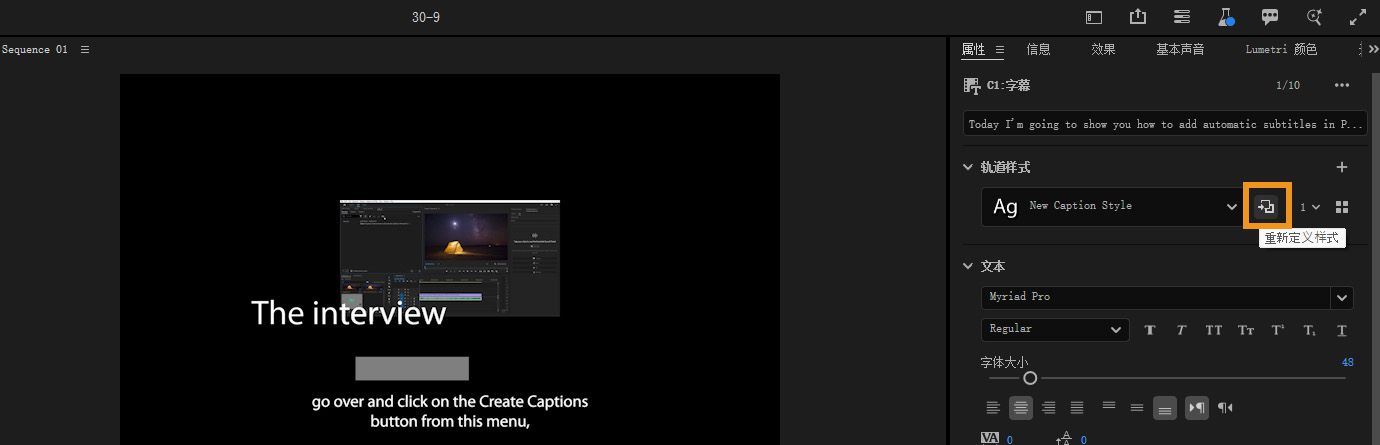Open the style level 1 dropdown
Screen dimensions: 1380x445
1310,206
